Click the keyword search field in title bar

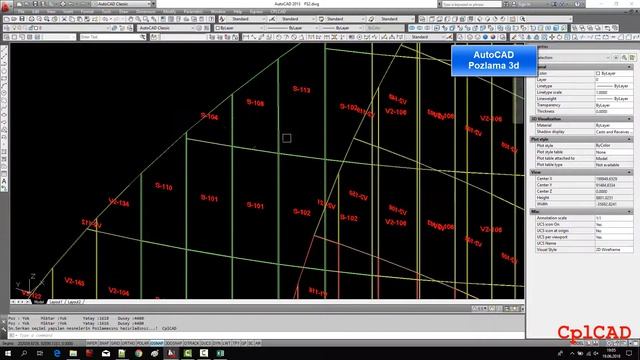471,4
